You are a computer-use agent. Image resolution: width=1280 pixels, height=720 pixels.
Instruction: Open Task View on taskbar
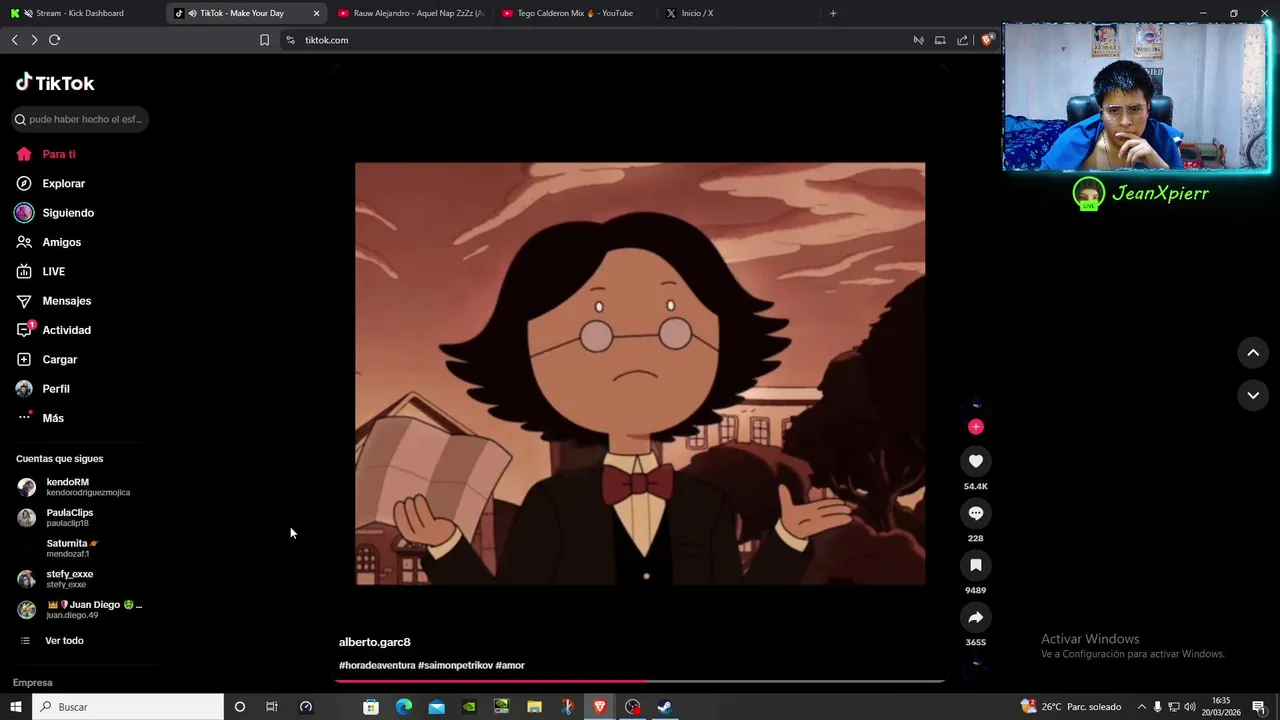coord(271,707)
